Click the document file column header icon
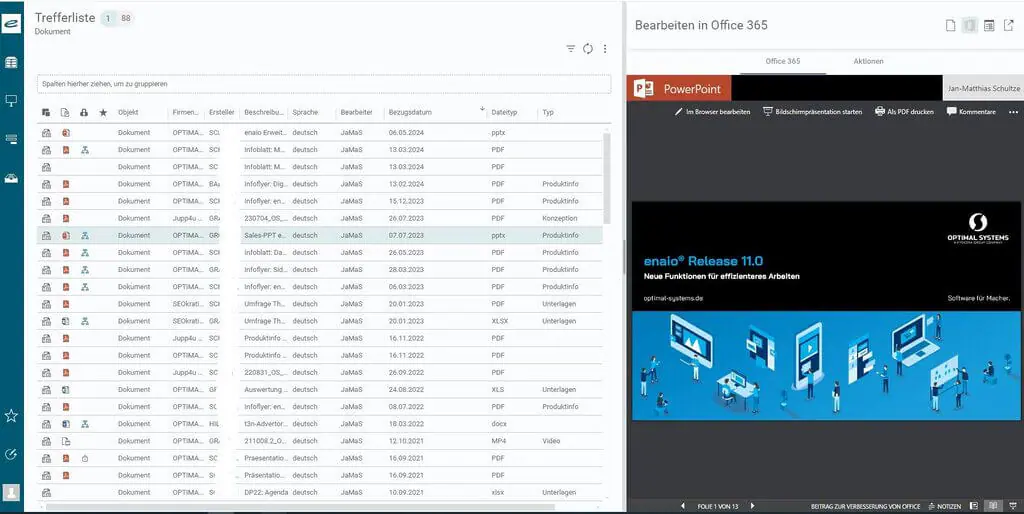The image size is (1024, 514). pos(65,112)
